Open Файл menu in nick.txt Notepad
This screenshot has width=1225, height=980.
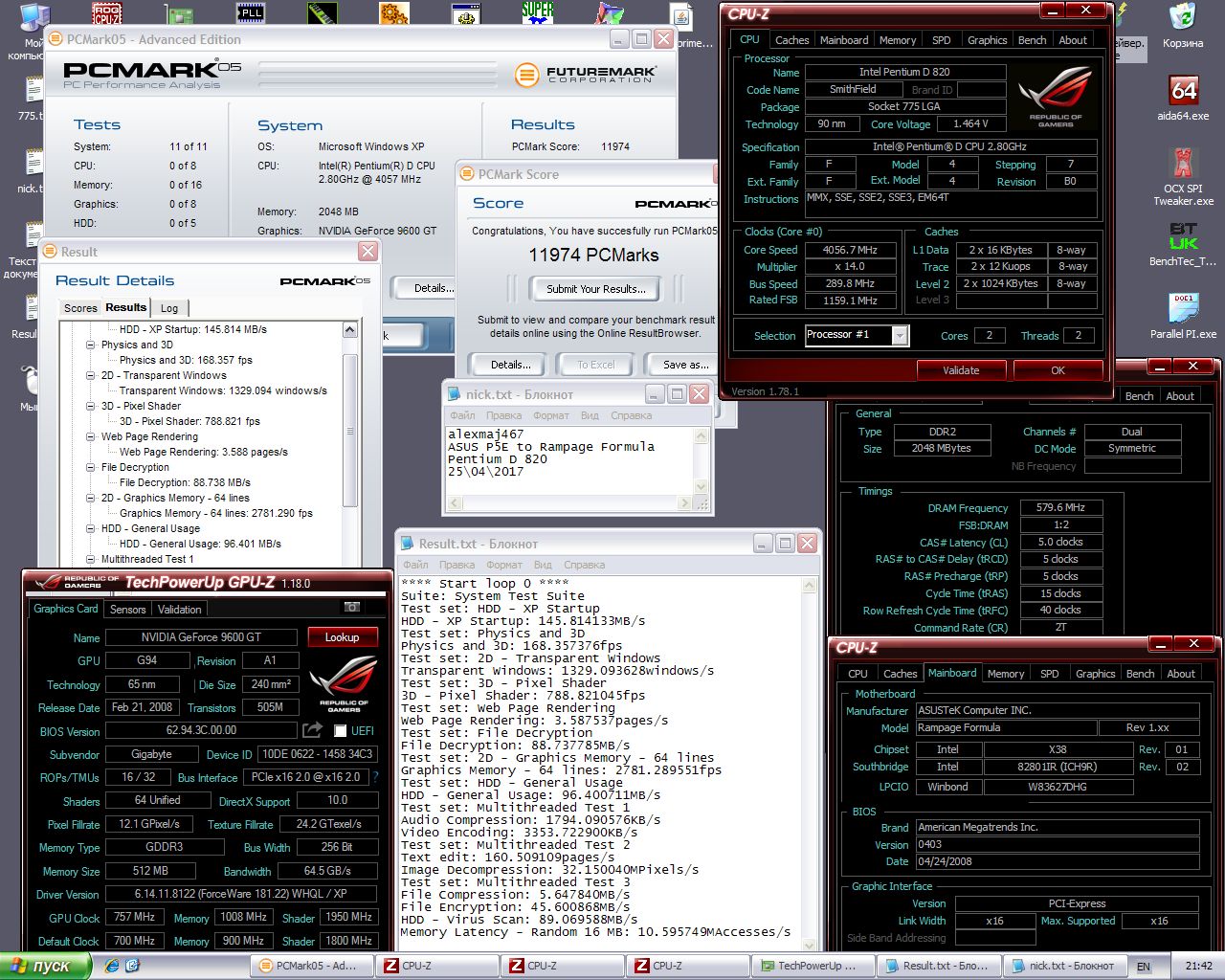462,415
